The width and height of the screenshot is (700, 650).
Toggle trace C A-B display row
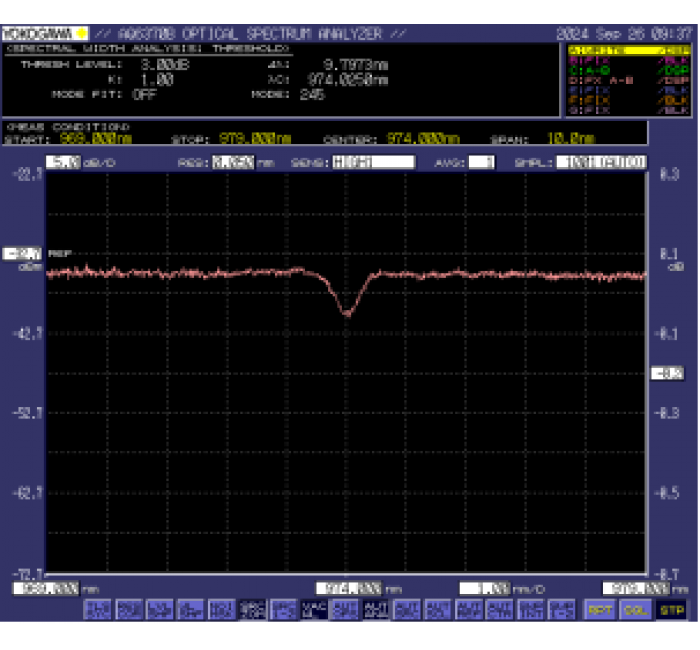click(x=628, y=70)
